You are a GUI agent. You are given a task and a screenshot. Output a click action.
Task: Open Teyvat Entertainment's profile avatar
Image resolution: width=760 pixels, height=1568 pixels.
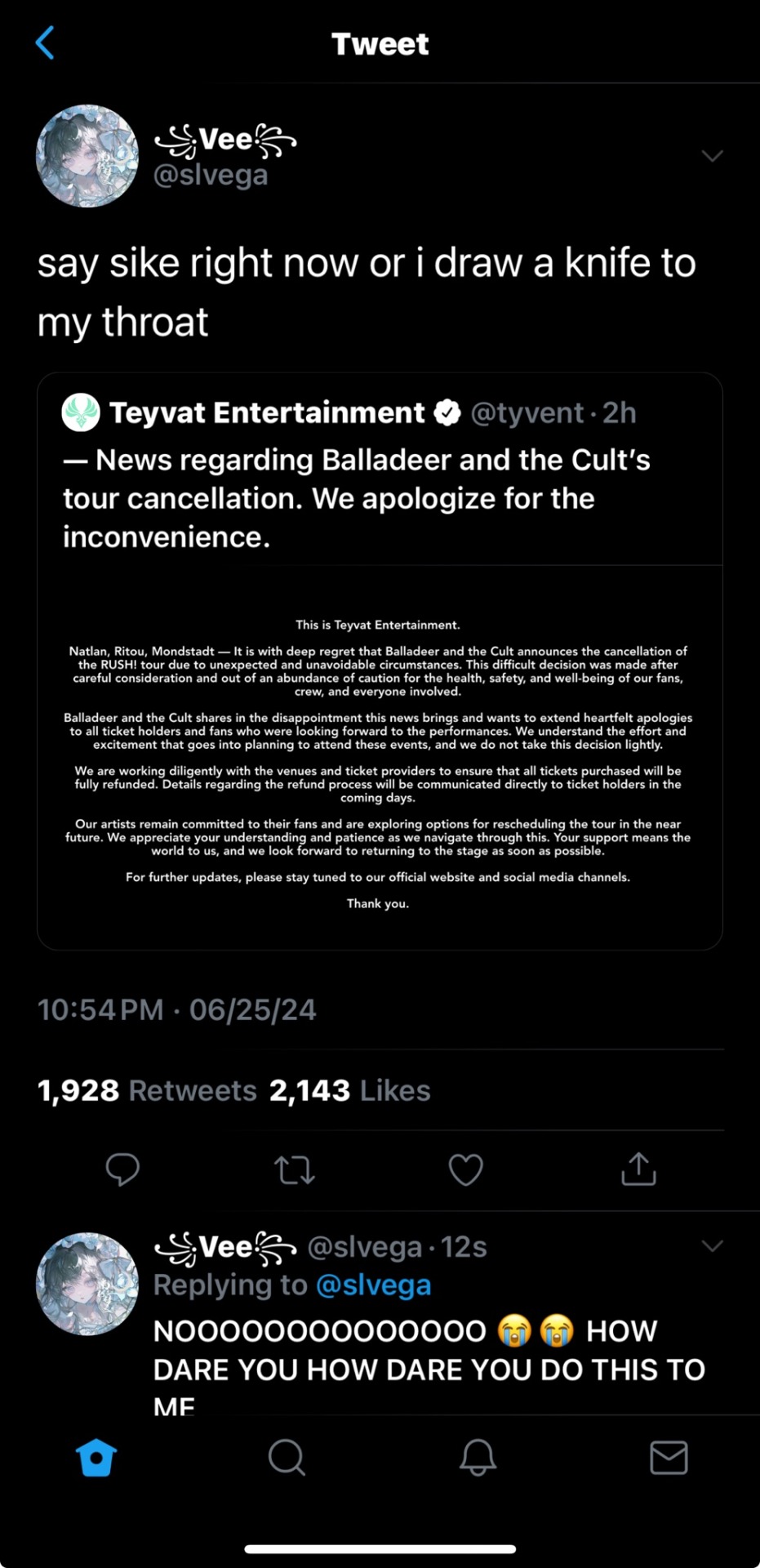pos(81,412)
